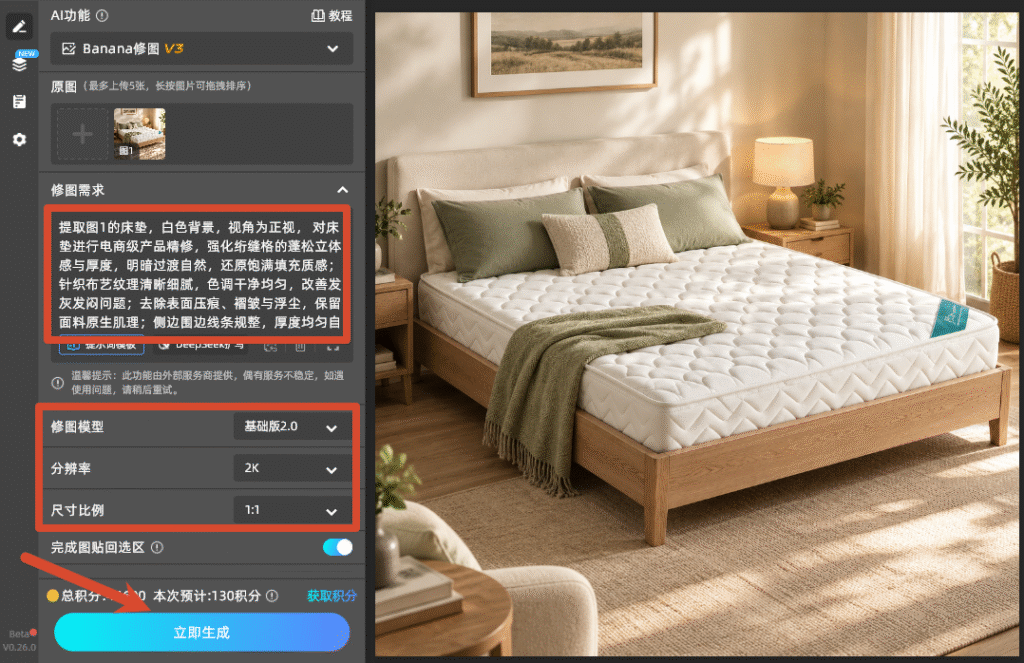
Task: Click the 分辨率 label
Action: (71, 468)
